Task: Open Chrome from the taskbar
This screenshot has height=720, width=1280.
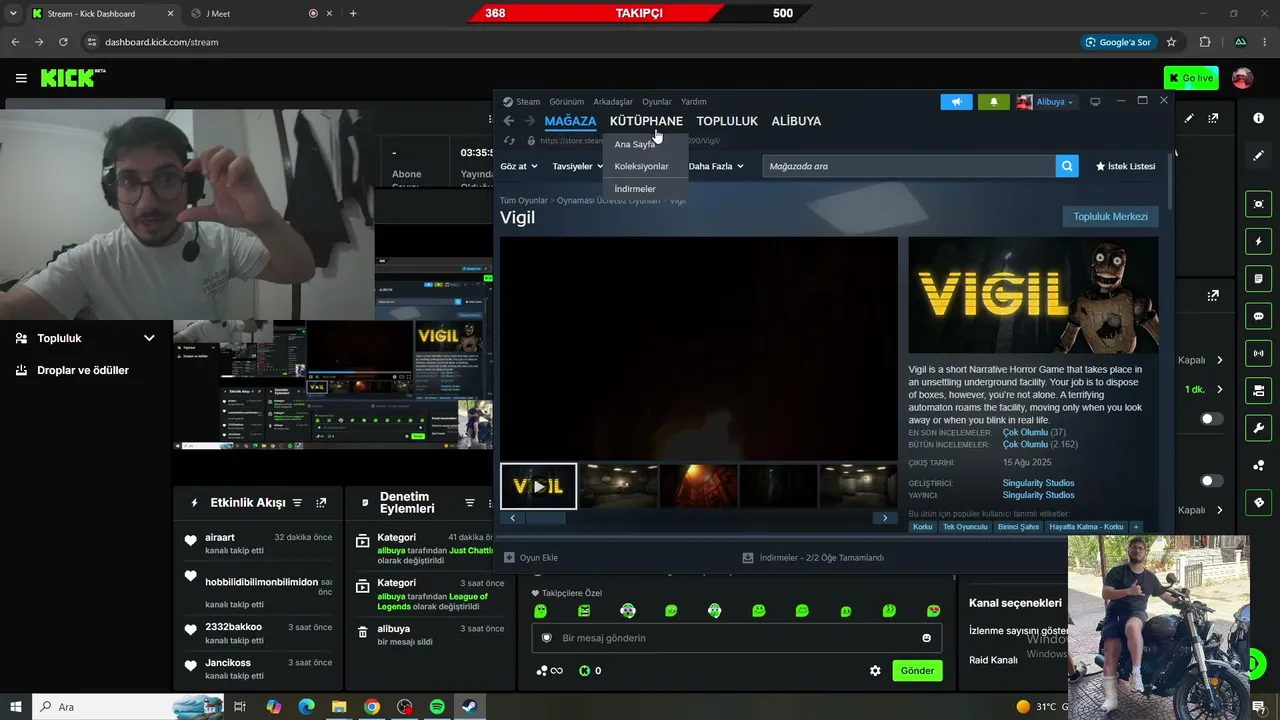Action: pos(372,707)
